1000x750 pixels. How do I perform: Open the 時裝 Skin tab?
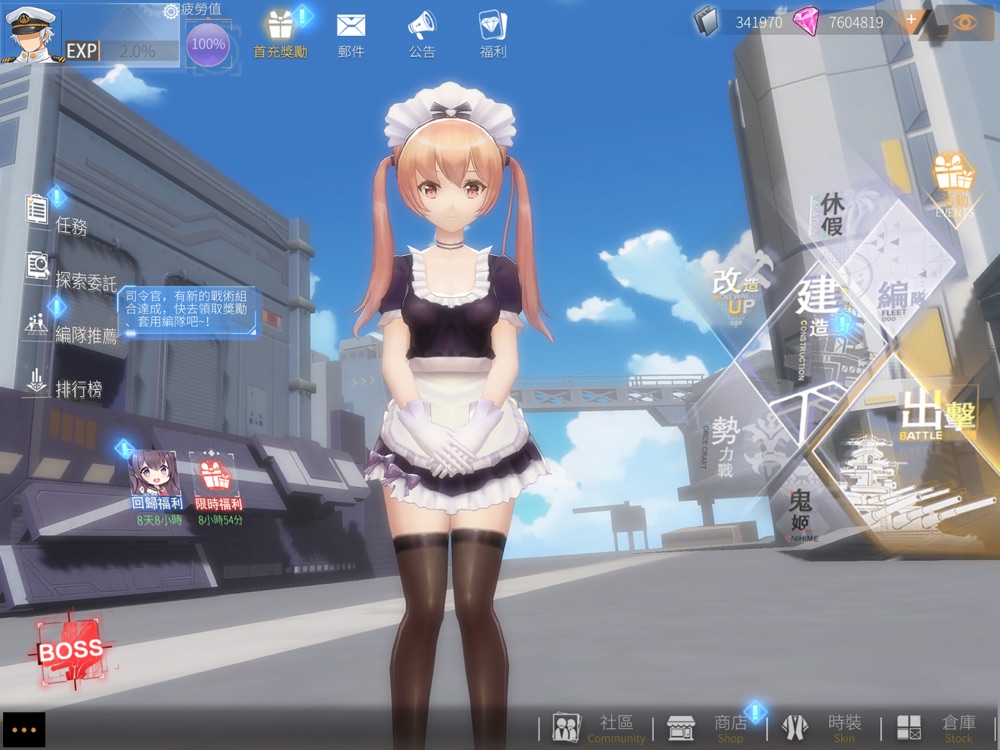click(822, 728)
